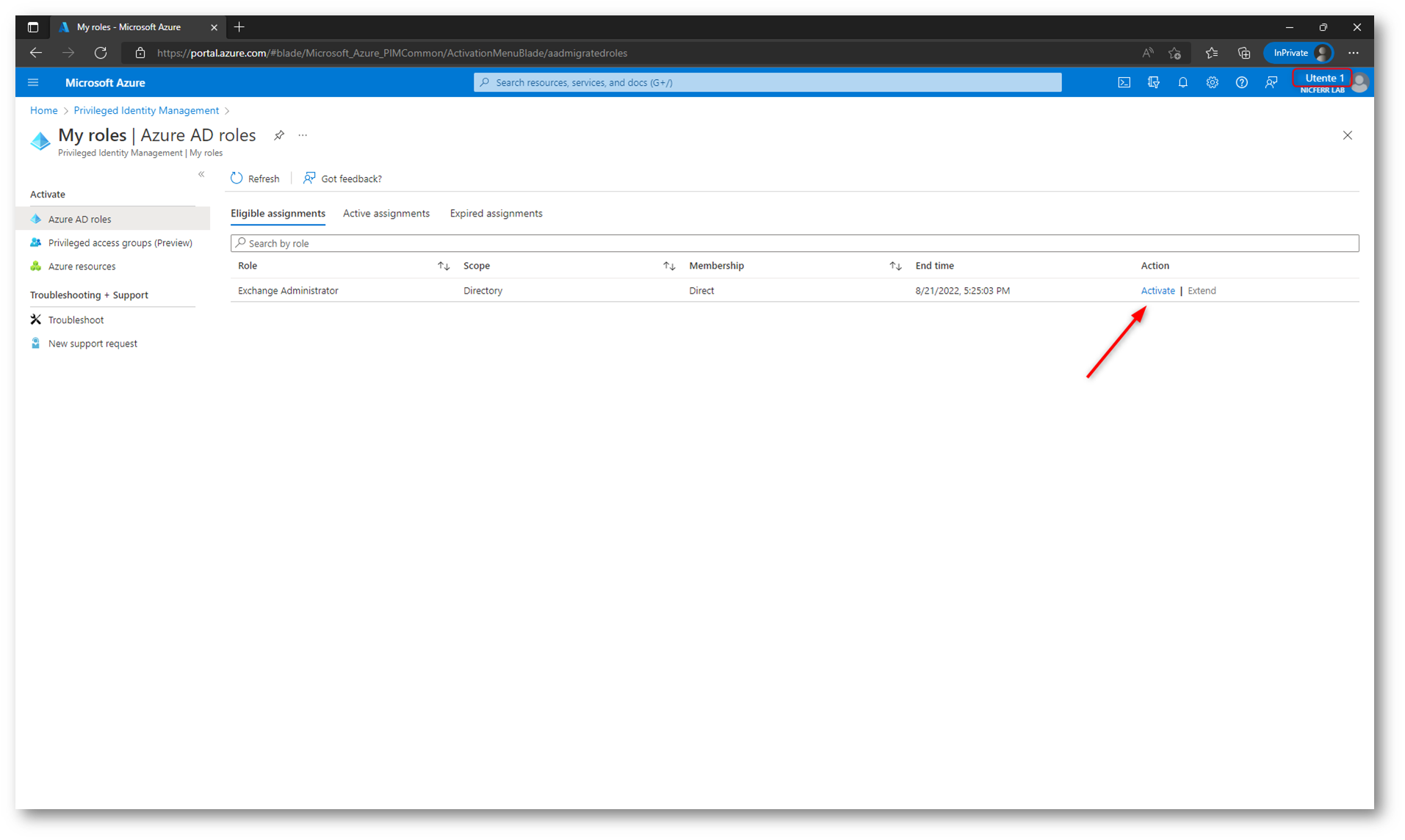1405x840 pixels.
Task: Open browser Settings and more menu
Action: 1353,53
